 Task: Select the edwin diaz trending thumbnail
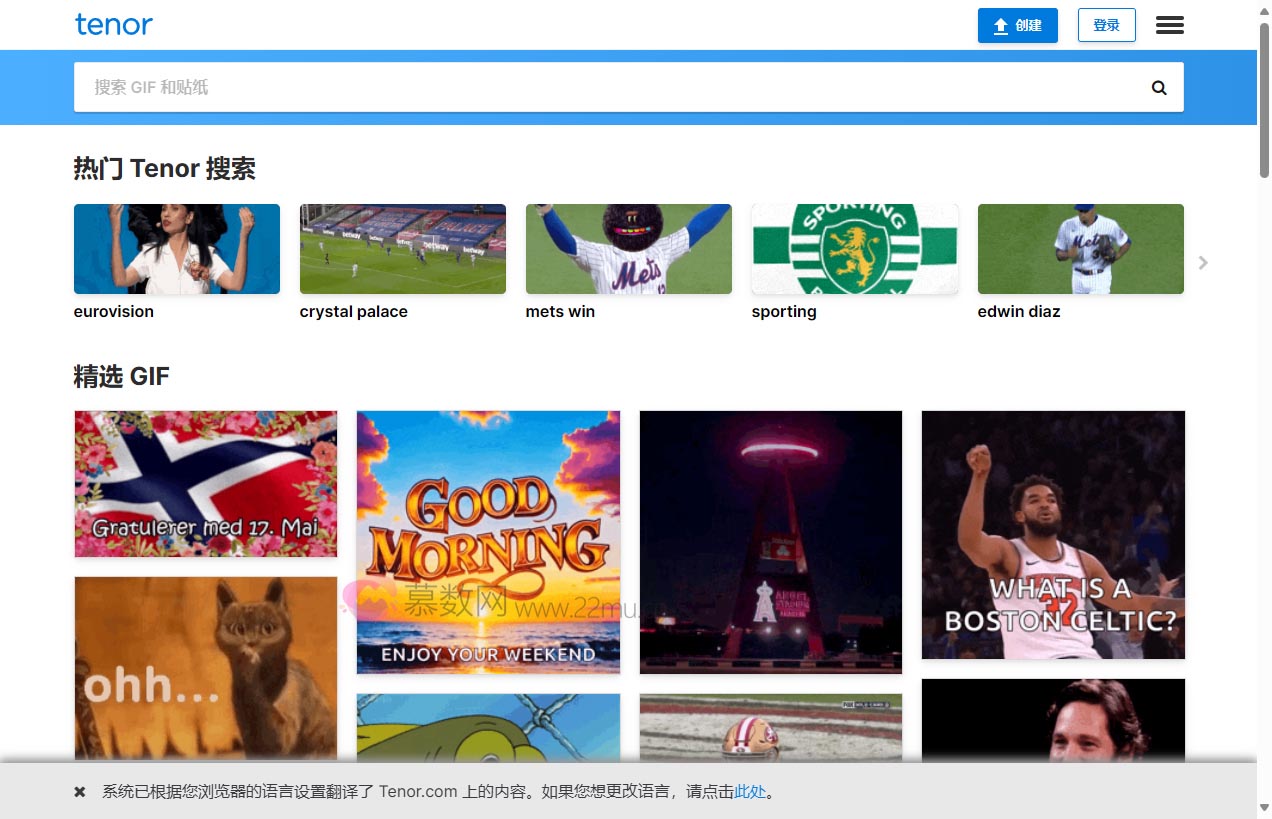1080,249
